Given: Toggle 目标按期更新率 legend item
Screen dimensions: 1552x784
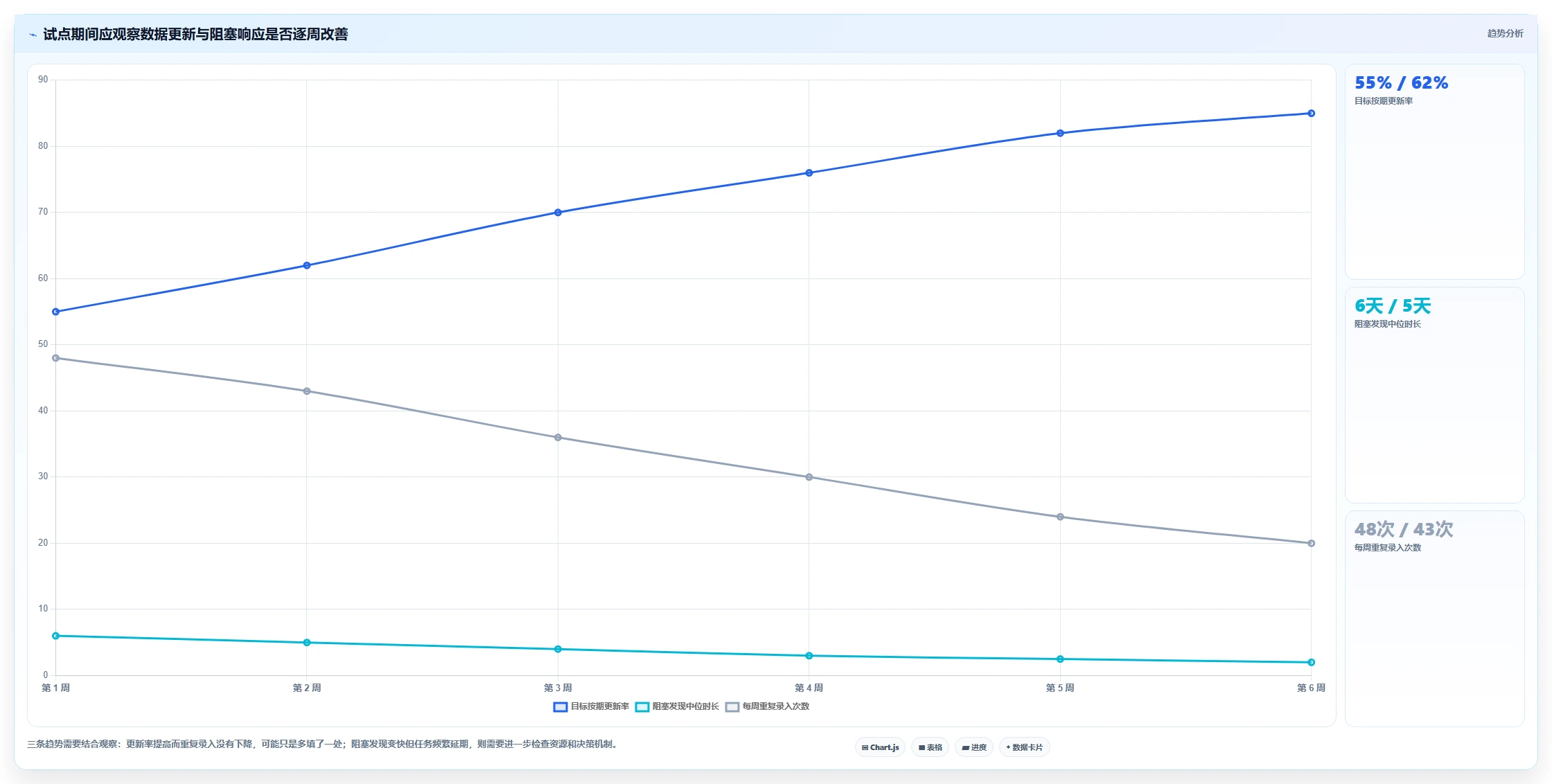Looking at the screenshot, I should 591,706.
